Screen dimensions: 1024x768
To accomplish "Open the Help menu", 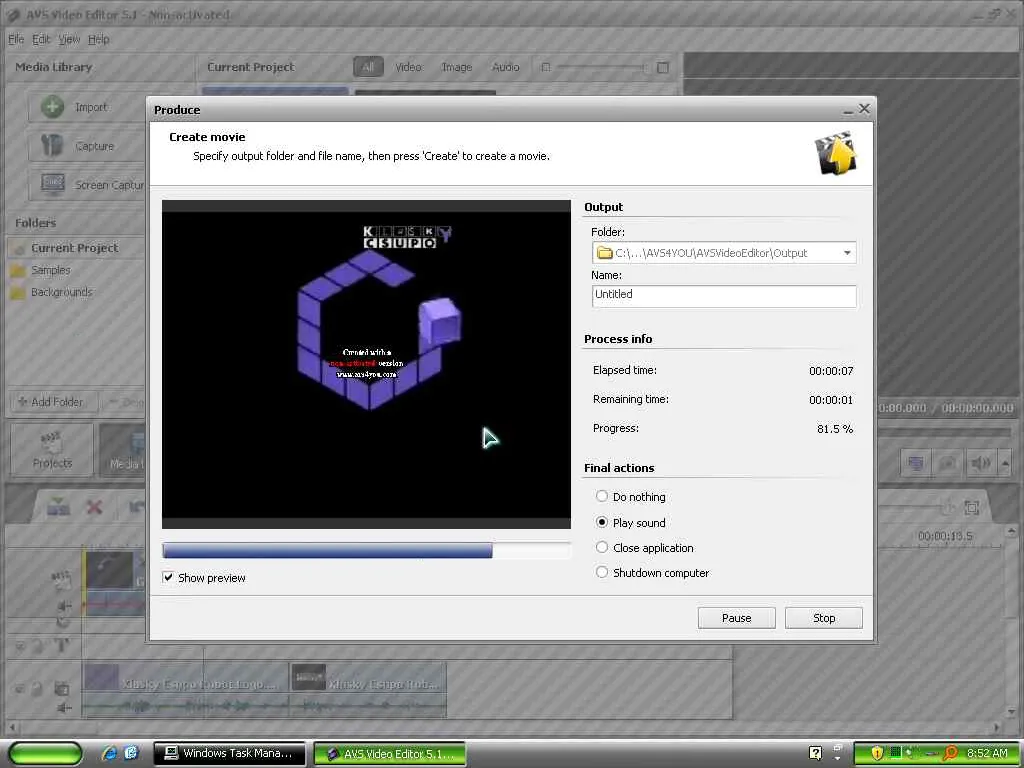I will [99, 39].
